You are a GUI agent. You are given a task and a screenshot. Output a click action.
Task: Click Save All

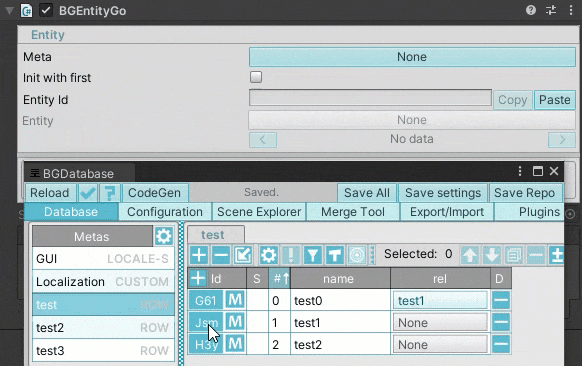367,193
